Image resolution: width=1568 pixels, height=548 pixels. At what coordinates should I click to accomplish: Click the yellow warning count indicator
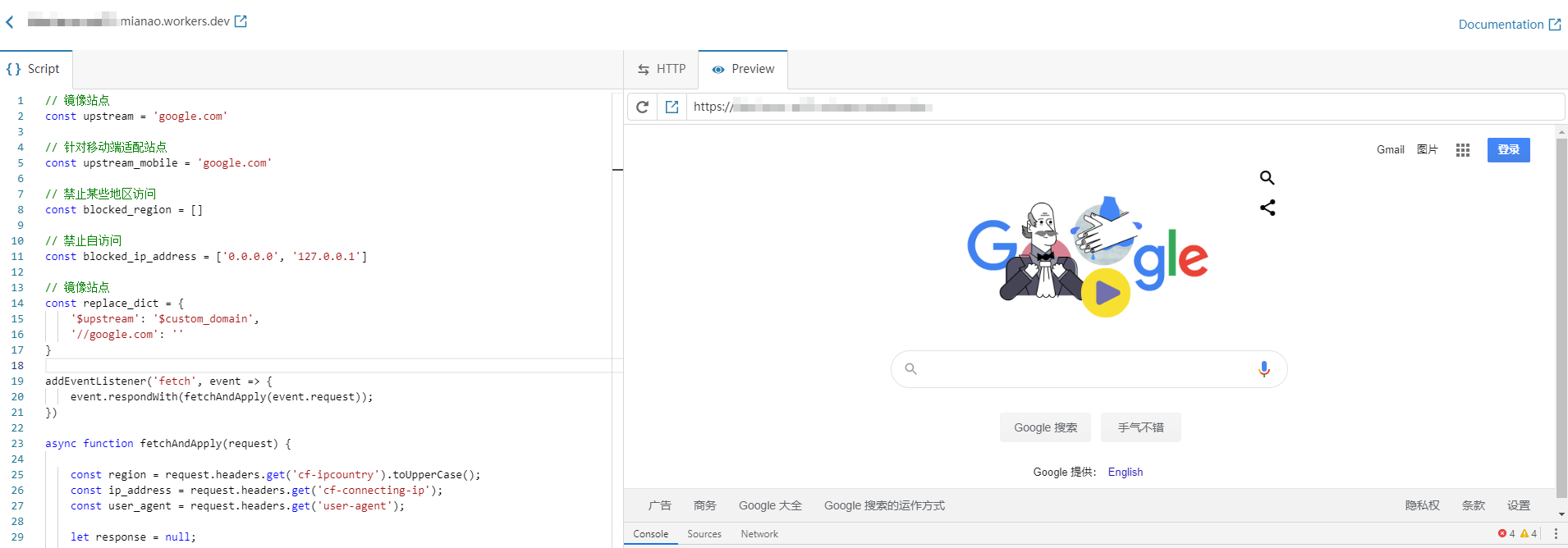tap(1529, 533)
